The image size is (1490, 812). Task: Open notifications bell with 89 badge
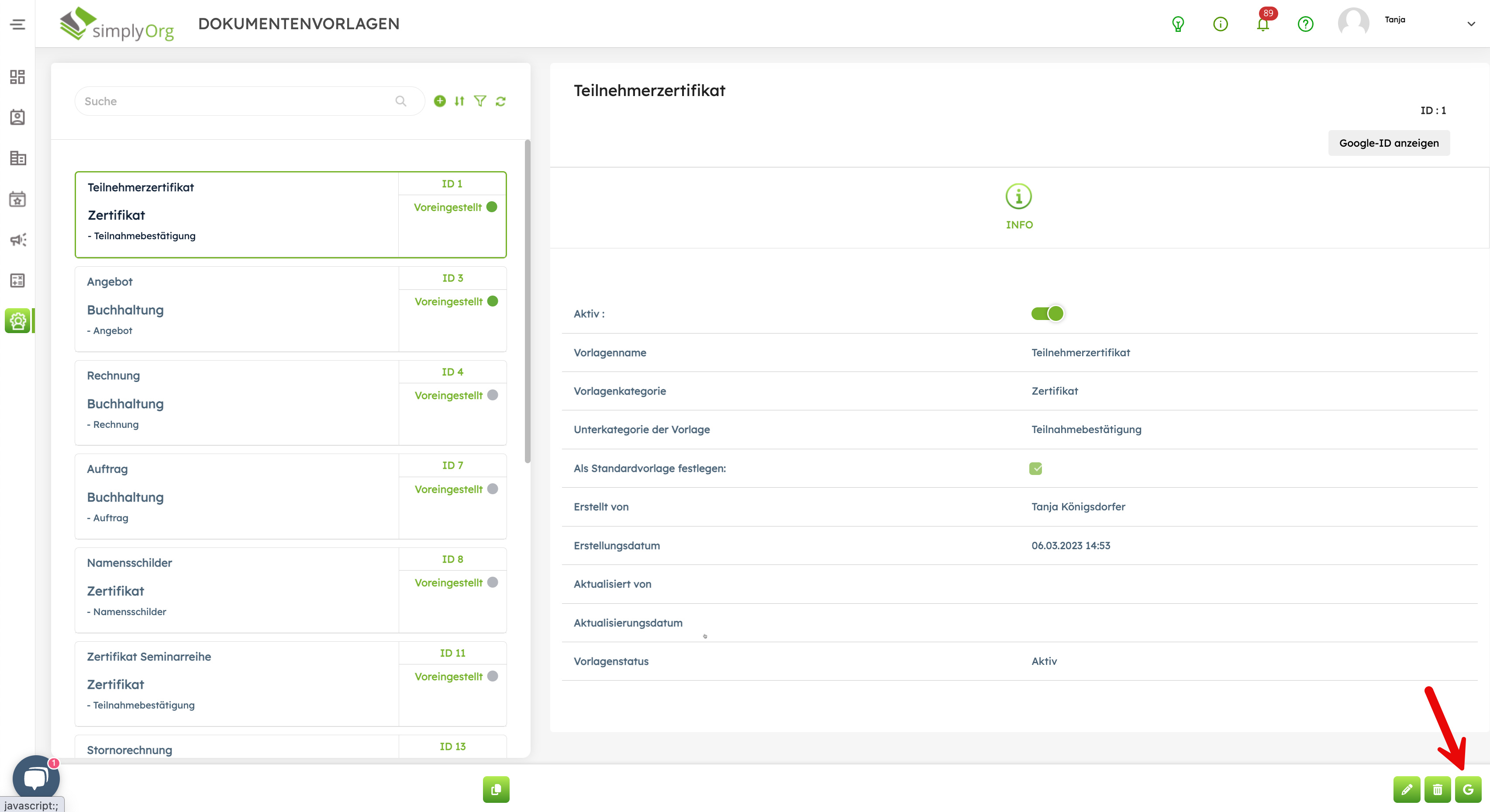1262,24
